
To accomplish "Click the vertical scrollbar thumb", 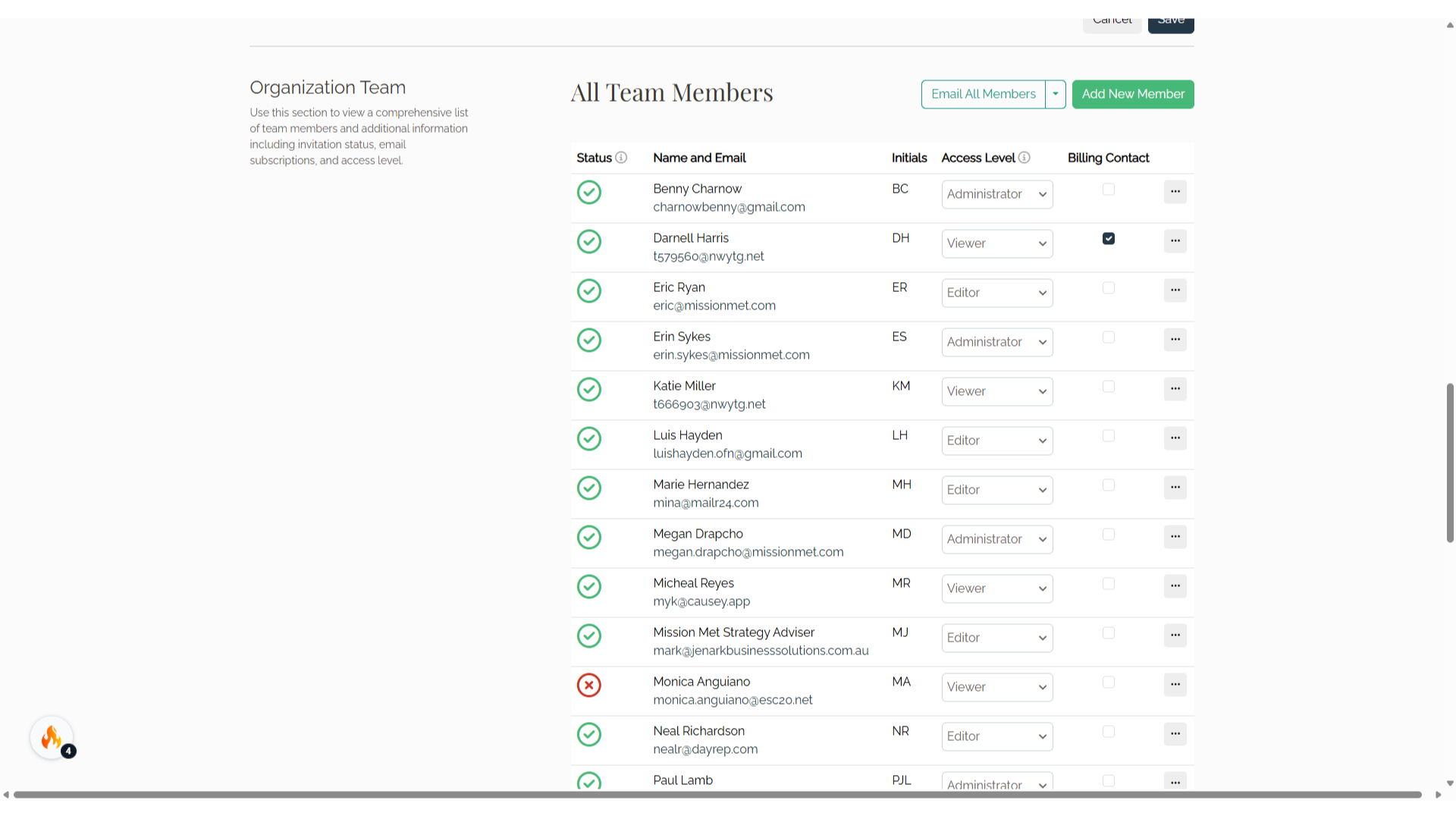I will click(1450, 463).
